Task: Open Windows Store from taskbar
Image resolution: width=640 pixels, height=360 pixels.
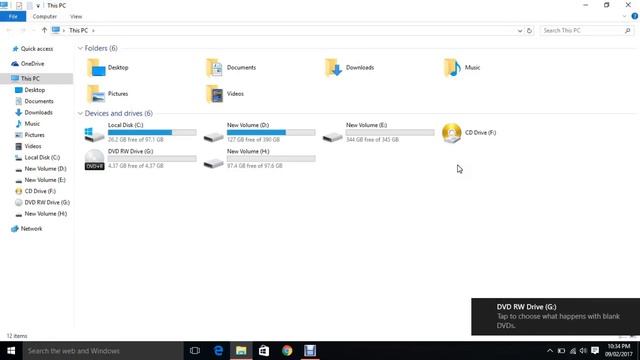Action: pos(264,351)
